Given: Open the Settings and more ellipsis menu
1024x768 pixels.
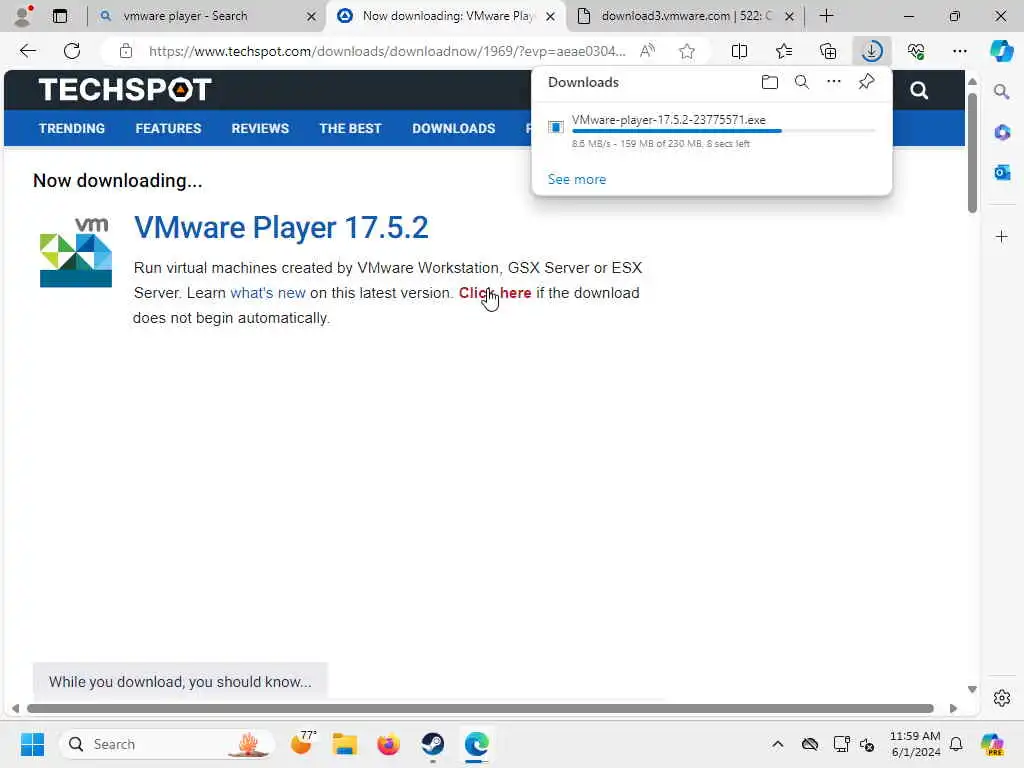Looking at the screenshot, I should pyautogui.click(x=959, y=51).
